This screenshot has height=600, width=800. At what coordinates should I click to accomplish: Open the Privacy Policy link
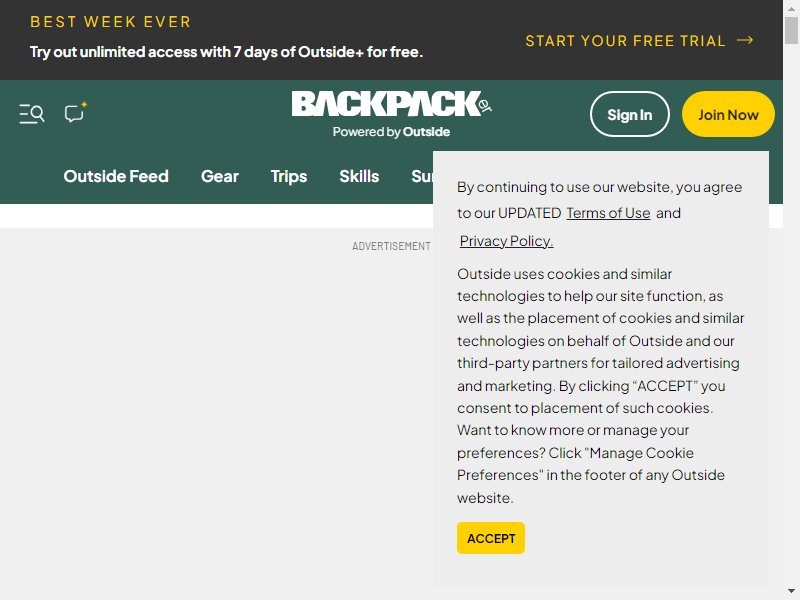click(x=506, y=241)
